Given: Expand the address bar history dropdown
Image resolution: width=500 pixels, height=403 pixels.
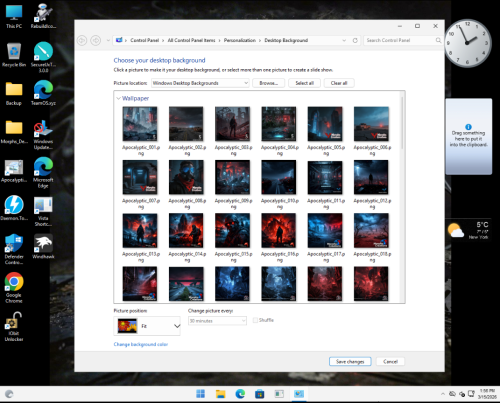Looking at the screenshot, I should coord(344,40).
